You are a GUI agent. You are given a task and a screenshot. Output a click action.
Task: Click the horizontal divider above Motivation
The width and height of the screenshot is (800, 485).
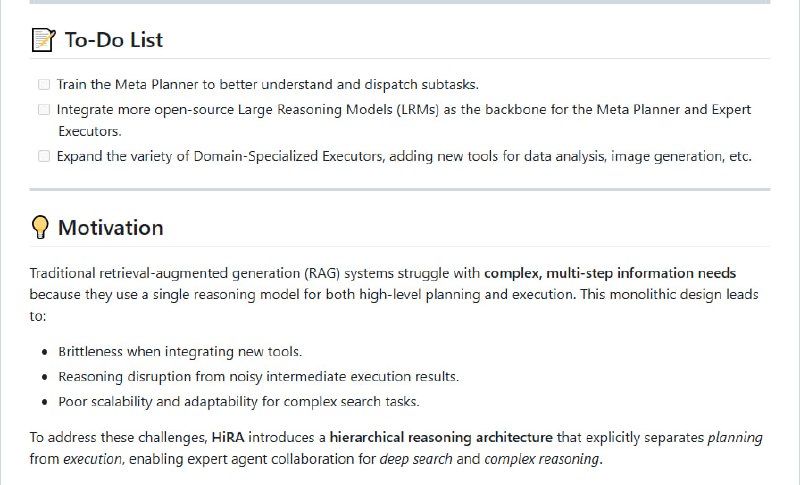point(400,189)
